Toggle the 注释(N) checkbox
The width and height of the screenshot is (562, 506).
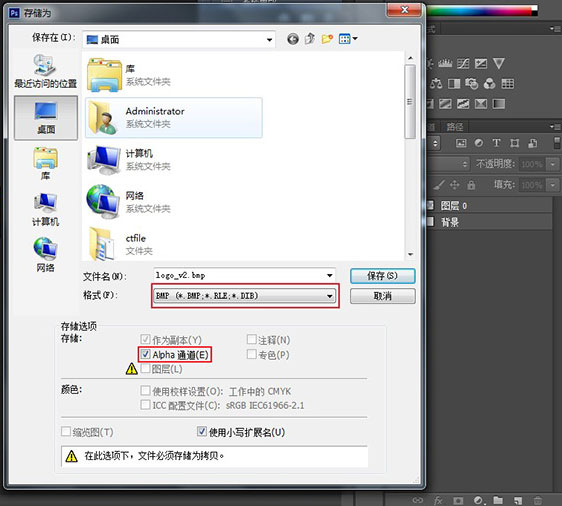(252, 339)
